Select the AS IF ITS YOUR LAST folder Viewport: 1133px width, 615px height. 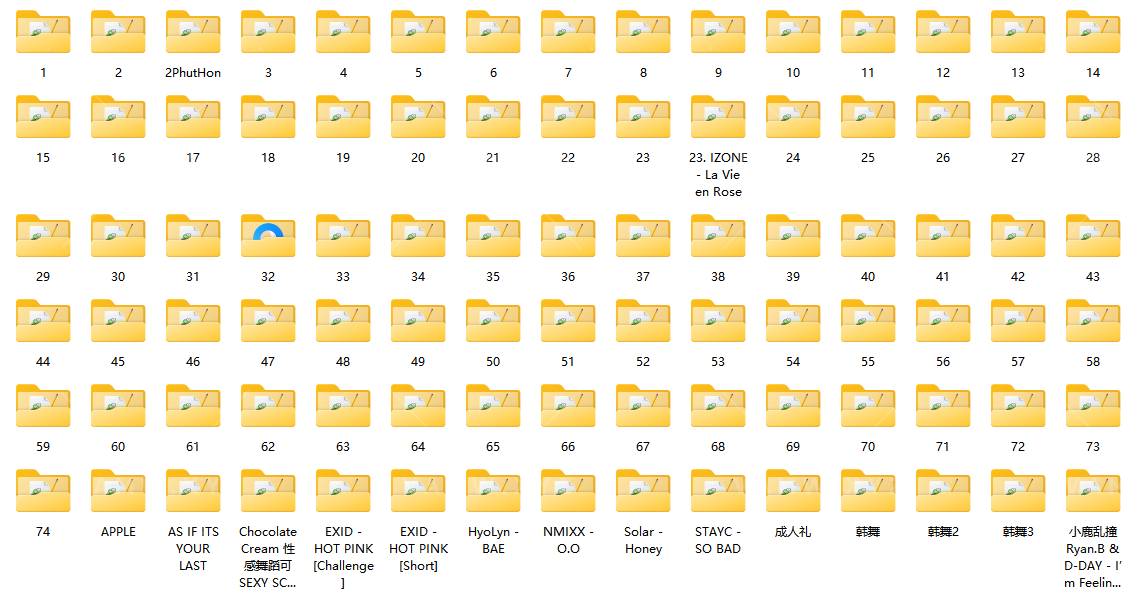(x=193, y=492)
